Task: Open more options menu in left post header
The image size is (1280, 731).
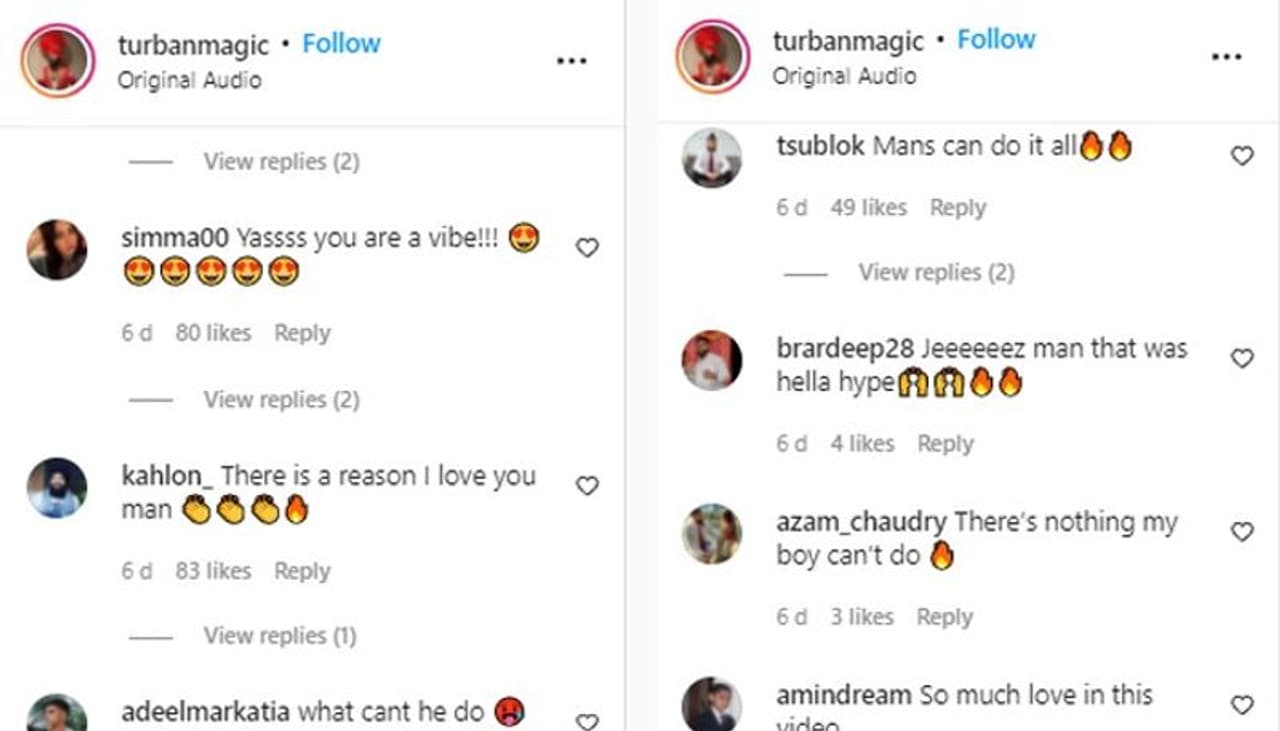Action: tap(571, 61)
